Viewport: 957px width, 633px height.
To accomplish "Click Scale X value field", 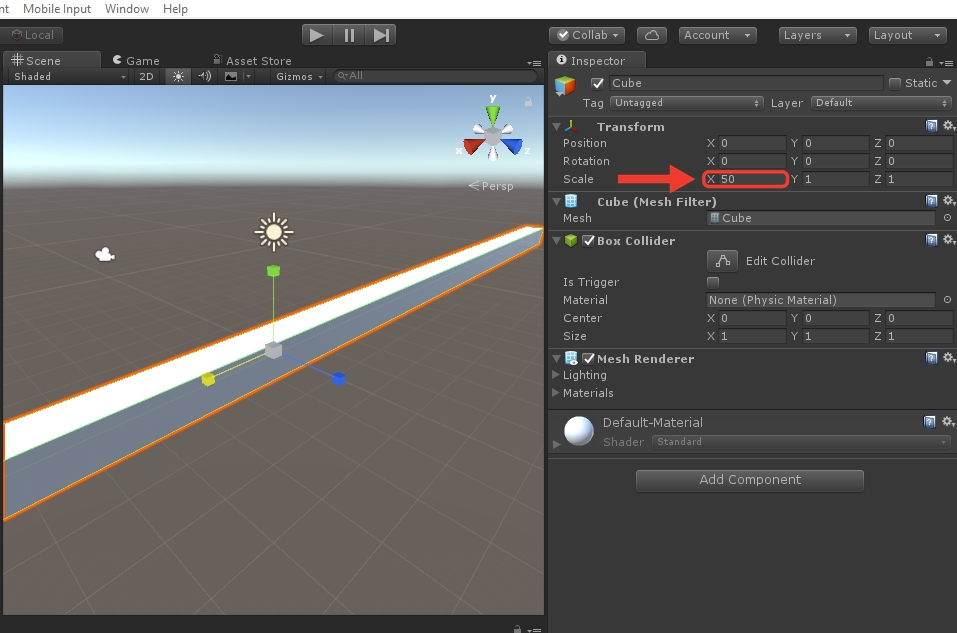I will (751, 179).
